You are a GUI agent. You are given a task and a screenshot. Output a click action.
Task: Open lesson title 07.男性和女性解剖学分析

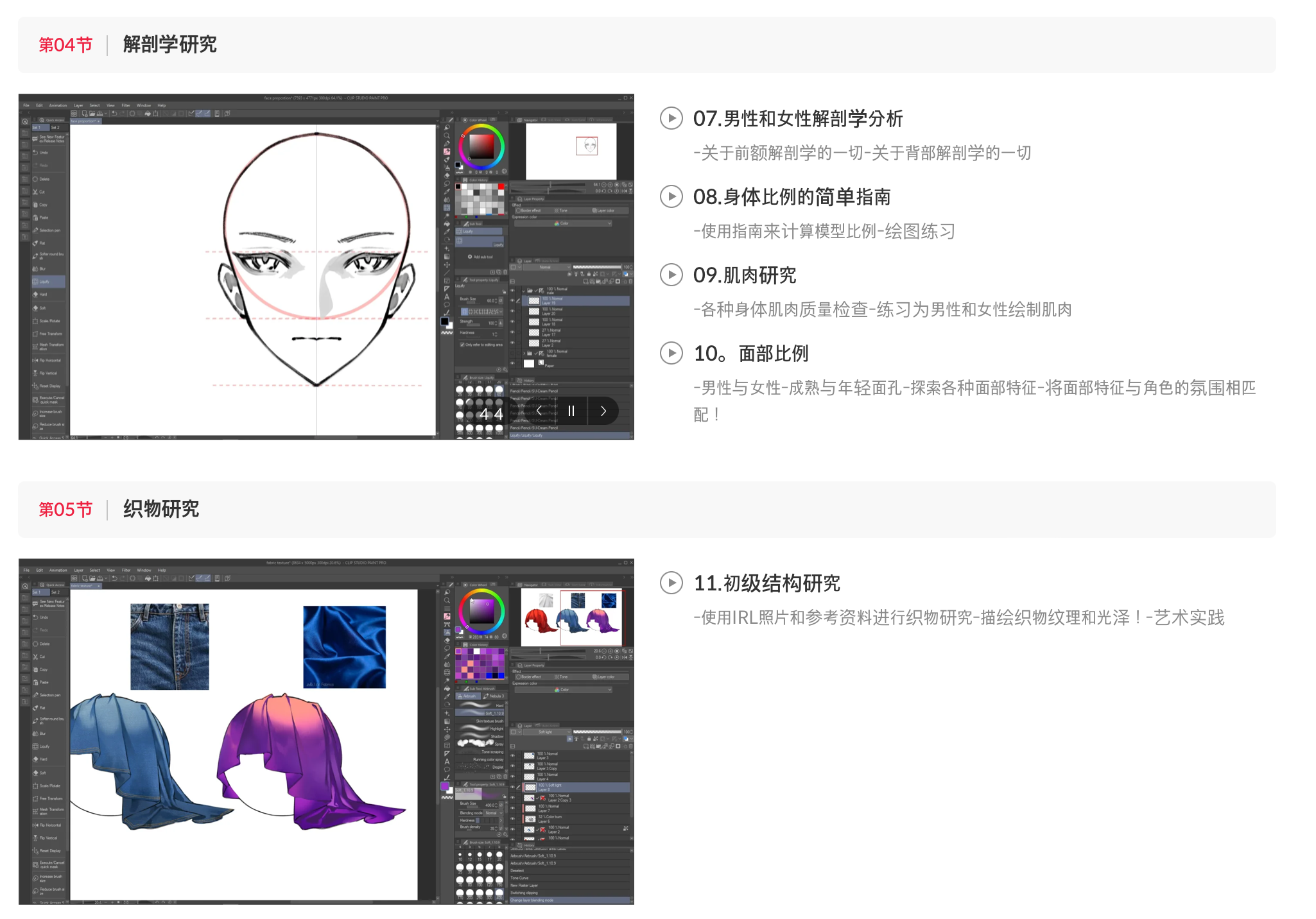798,119
